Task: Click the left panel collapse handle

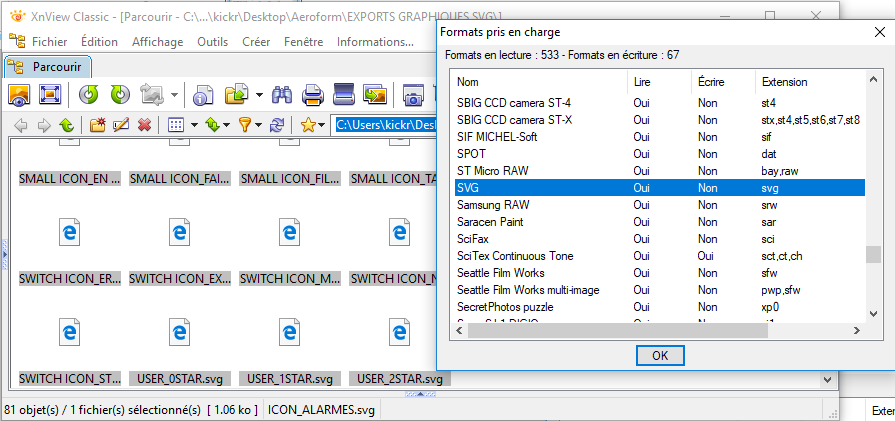Action: click(x=5, y=254)
